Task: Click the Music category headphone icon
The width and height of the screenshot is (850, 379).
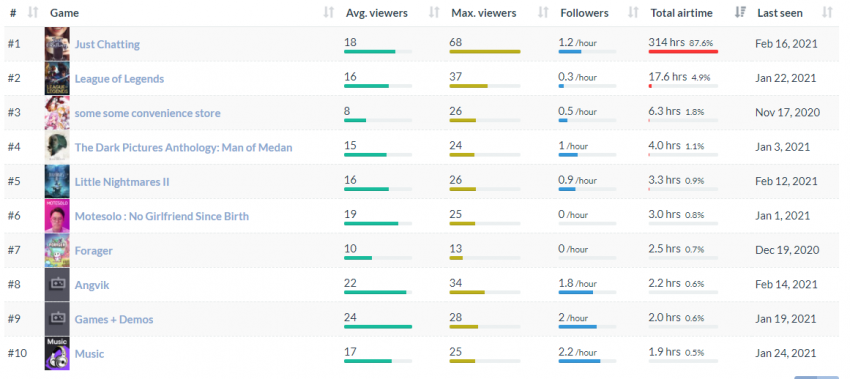Action: 57,354
